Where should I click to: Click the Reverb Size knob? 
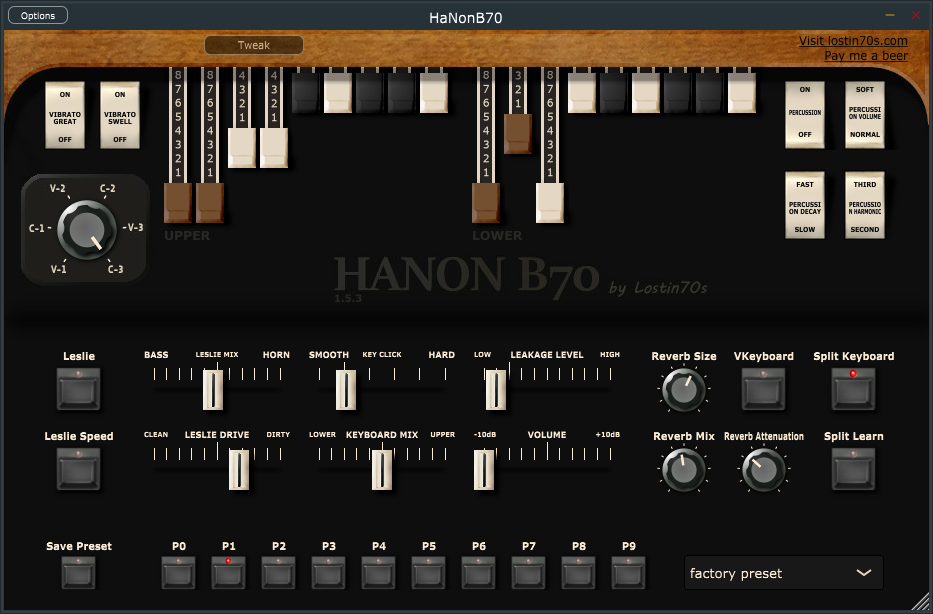click(684, 390)
